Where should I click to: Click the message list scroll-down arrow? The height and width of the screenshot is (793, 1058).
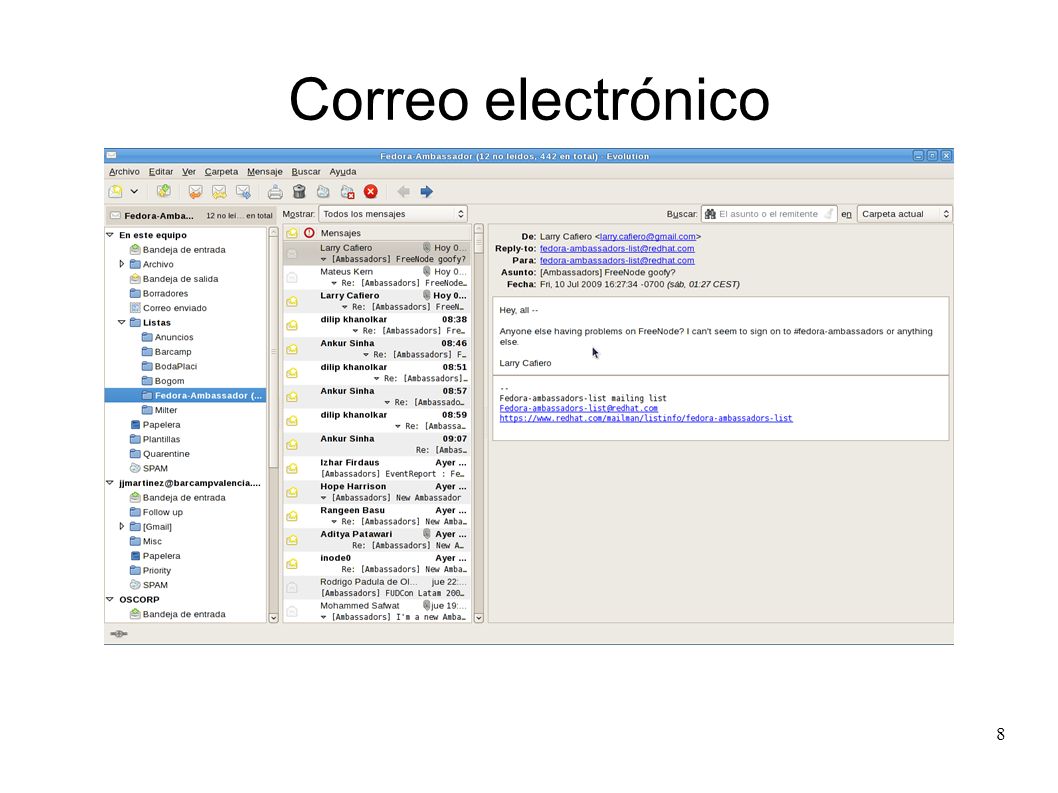(x=478, y=618)
